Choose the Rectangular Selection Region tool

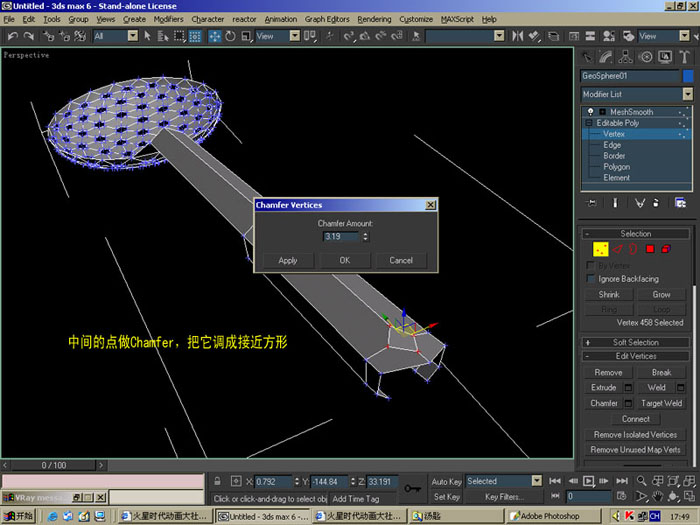(179, 36)
